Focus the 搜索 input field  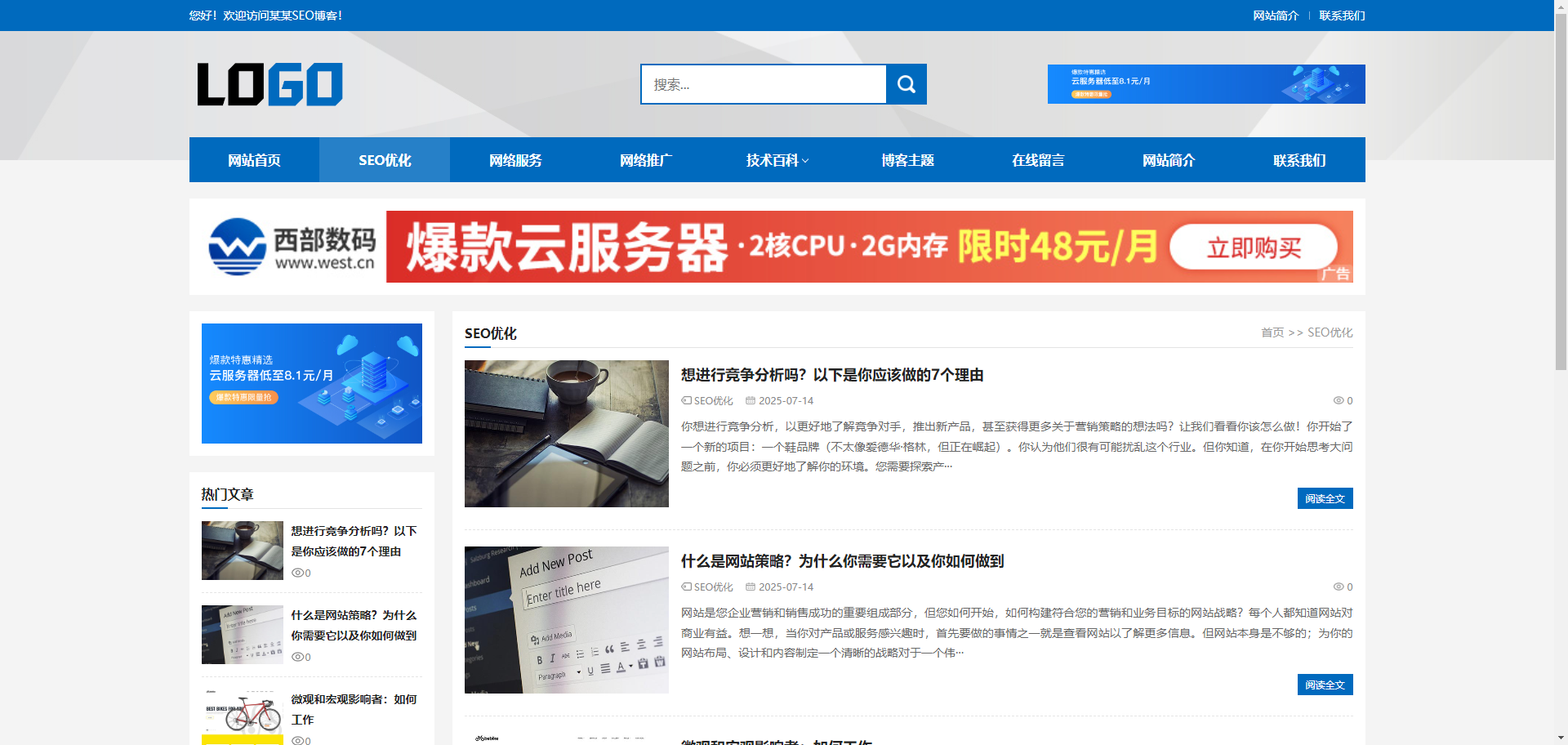(764, 84)
